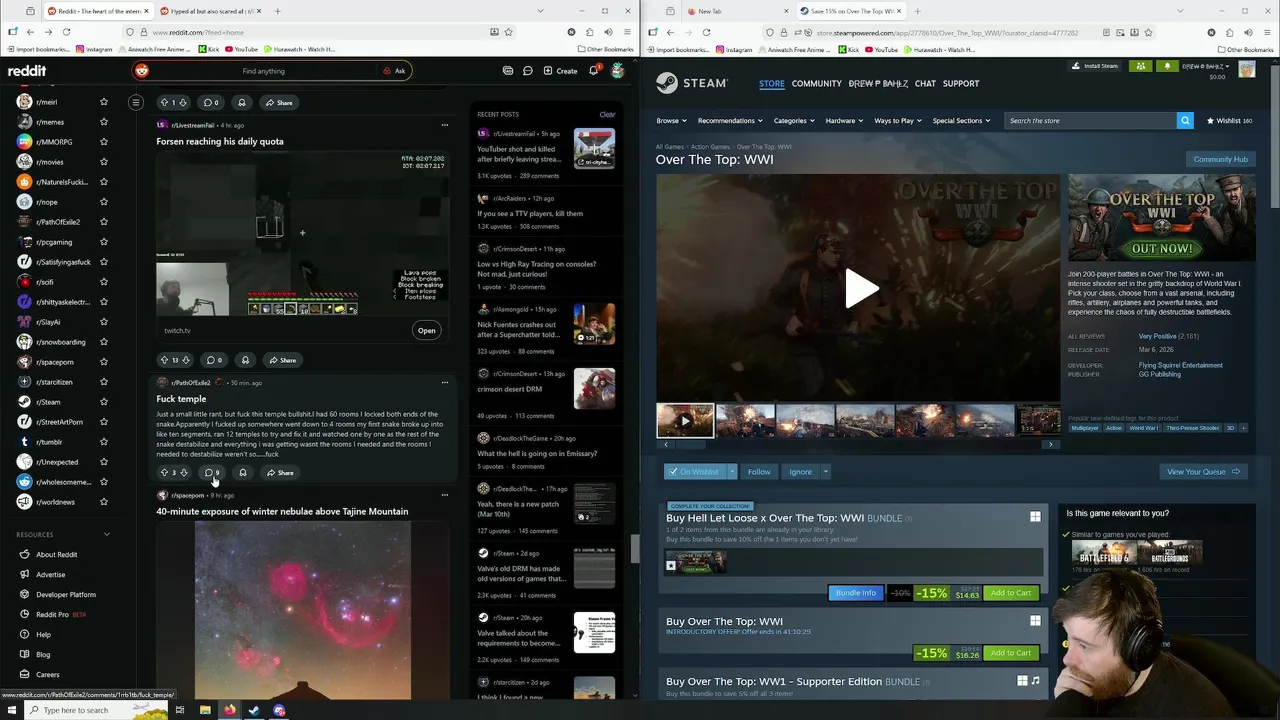Favorite r/Steam with star toggle
Viewport: 1280px width, 720px height.
pos(103,402)
